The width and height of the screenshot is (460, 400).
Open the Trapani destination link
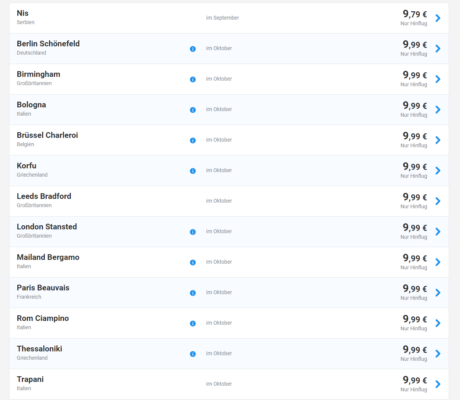[30, 379]
